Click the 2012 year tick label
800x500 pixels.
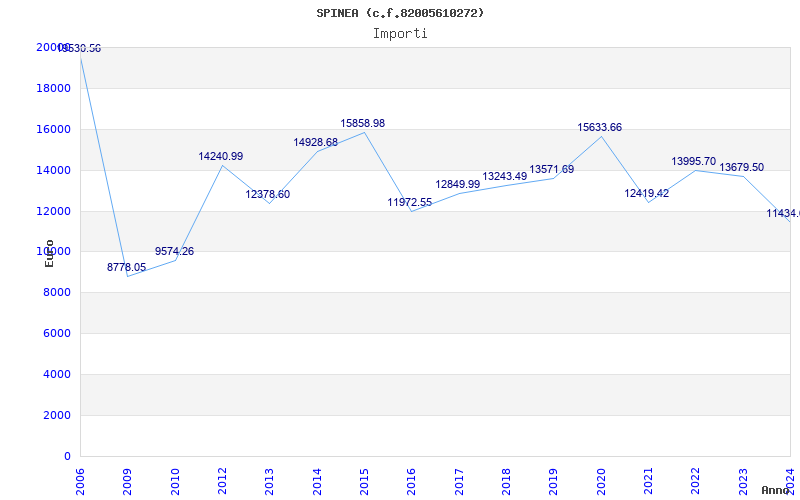(222, 481)
